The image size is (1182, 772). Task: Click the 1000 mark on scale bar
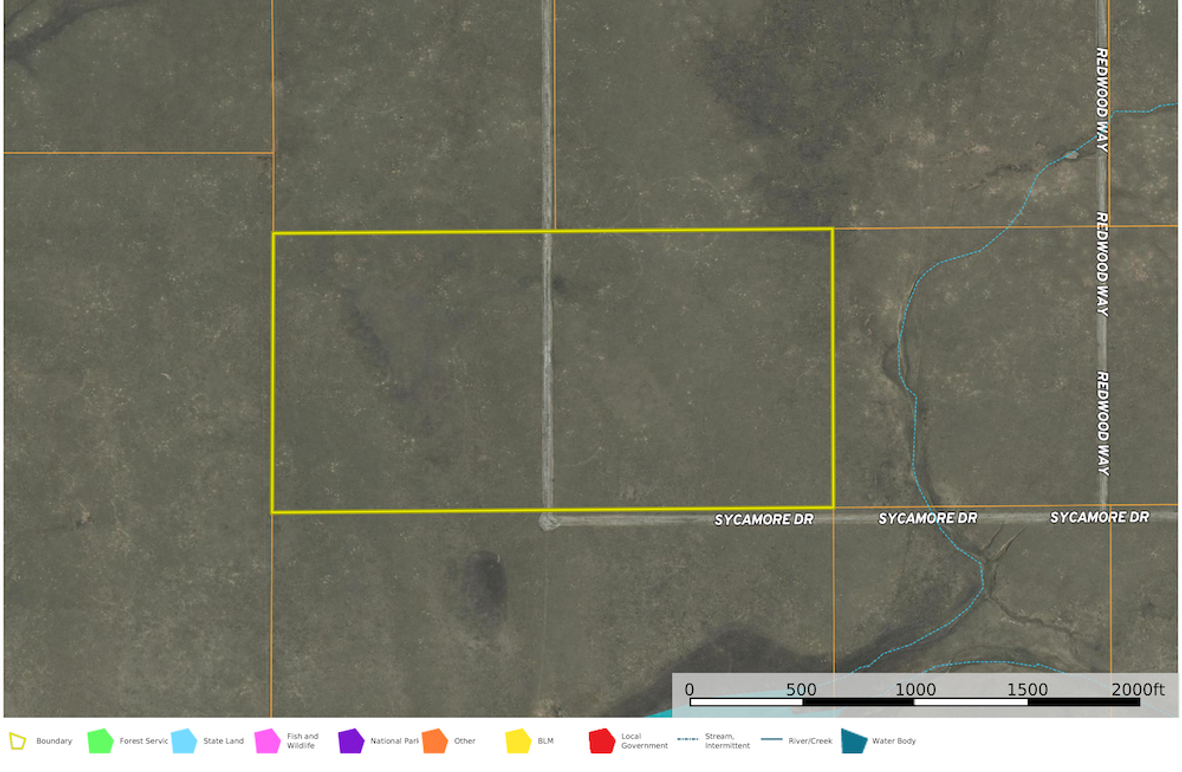point(915,690)
